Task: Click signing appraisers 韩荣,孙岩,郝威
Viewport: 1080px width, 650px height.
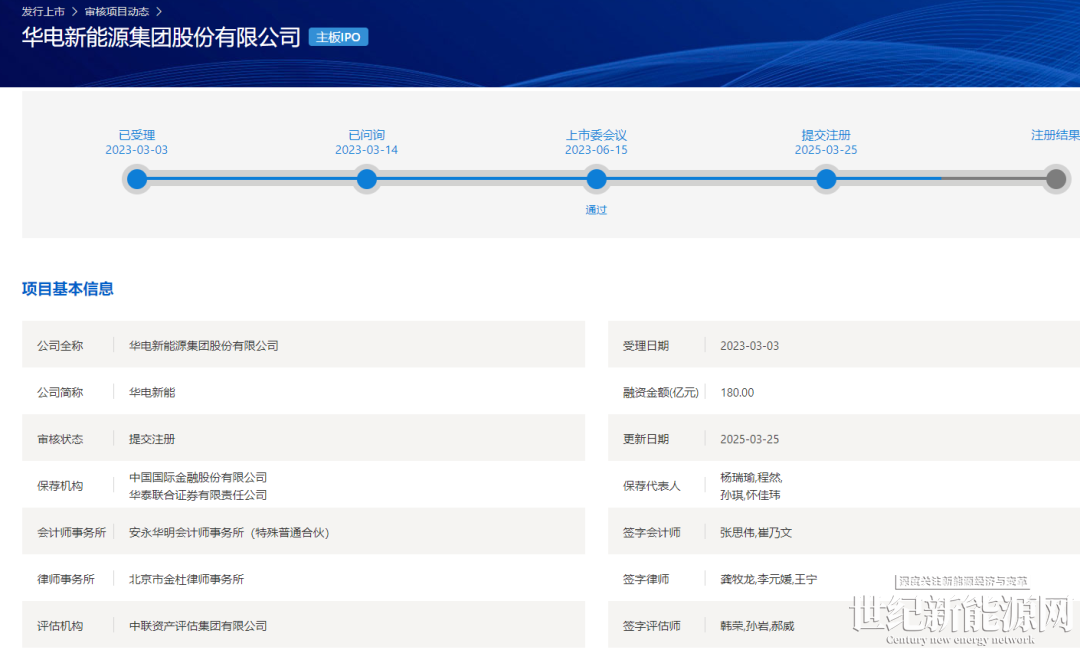Action: [757, 626]
